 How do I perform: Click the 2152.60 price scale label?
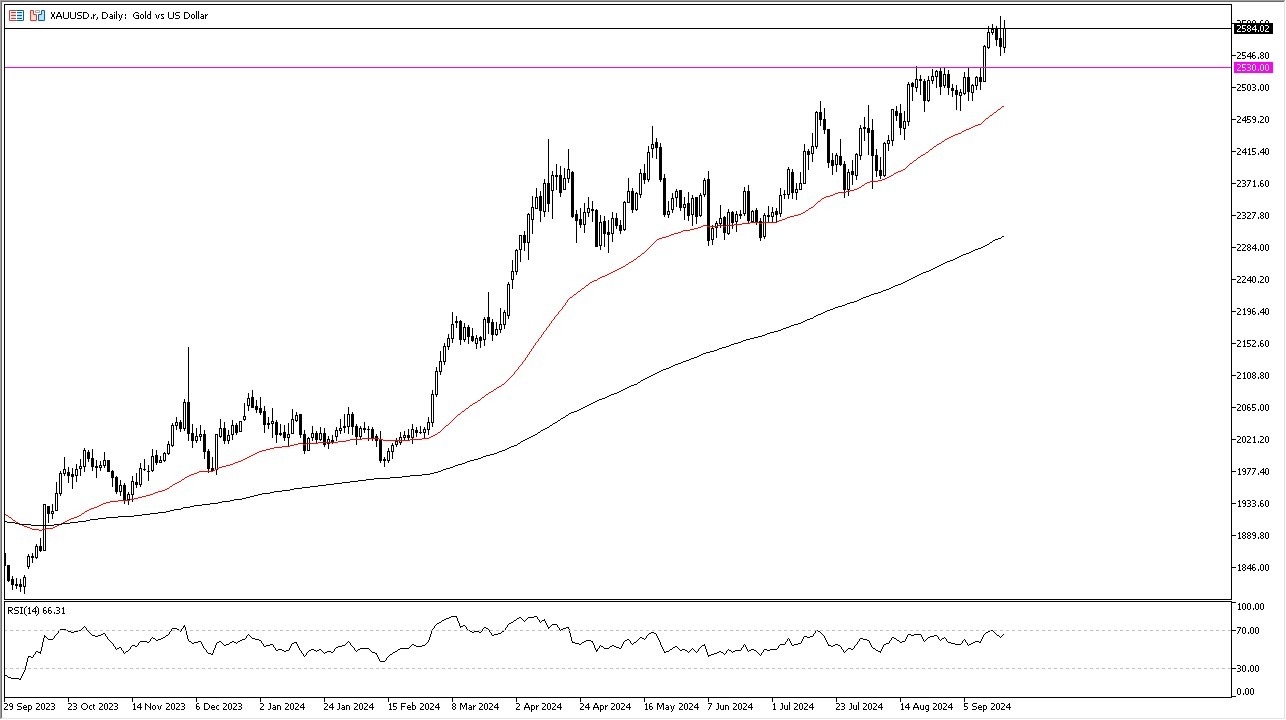click(x=1253, y=344)
